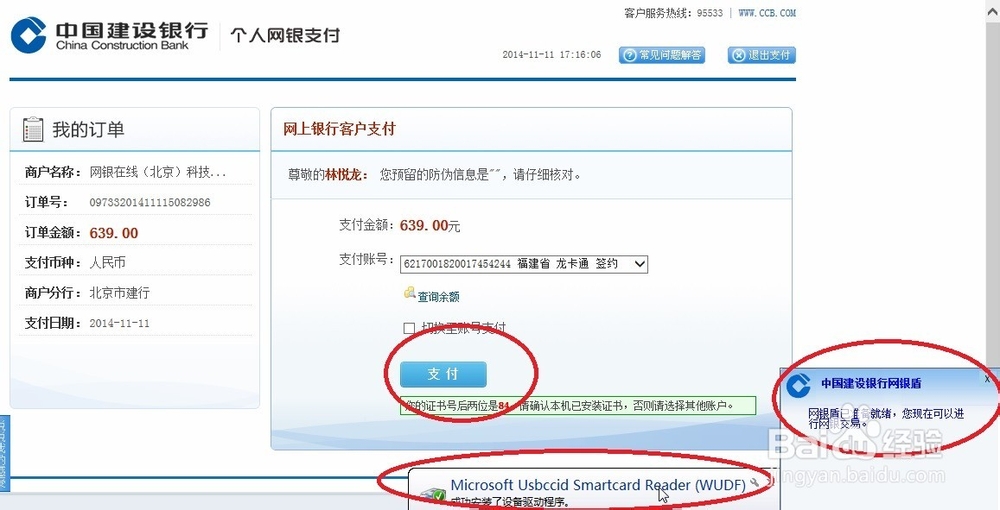Click the 北京市建行 merchant branch text
This screenshot has height=510, width=1000.
pyautogui.click(x=119, y=293)
